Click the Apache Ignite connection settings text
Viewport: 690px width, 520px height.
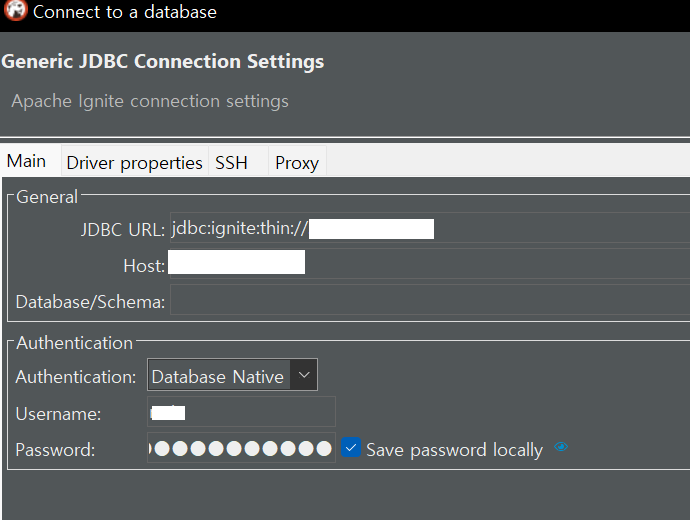point(150,101)
